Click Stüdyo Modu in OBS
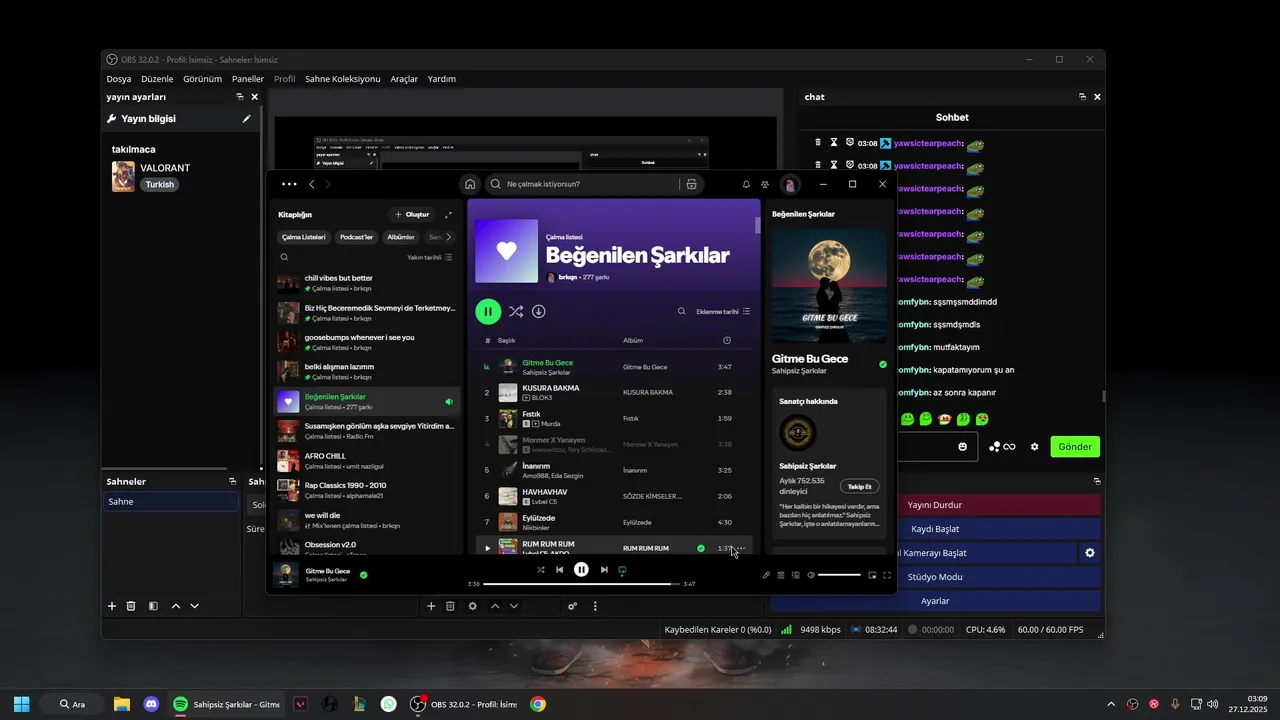 click(934, 577)
